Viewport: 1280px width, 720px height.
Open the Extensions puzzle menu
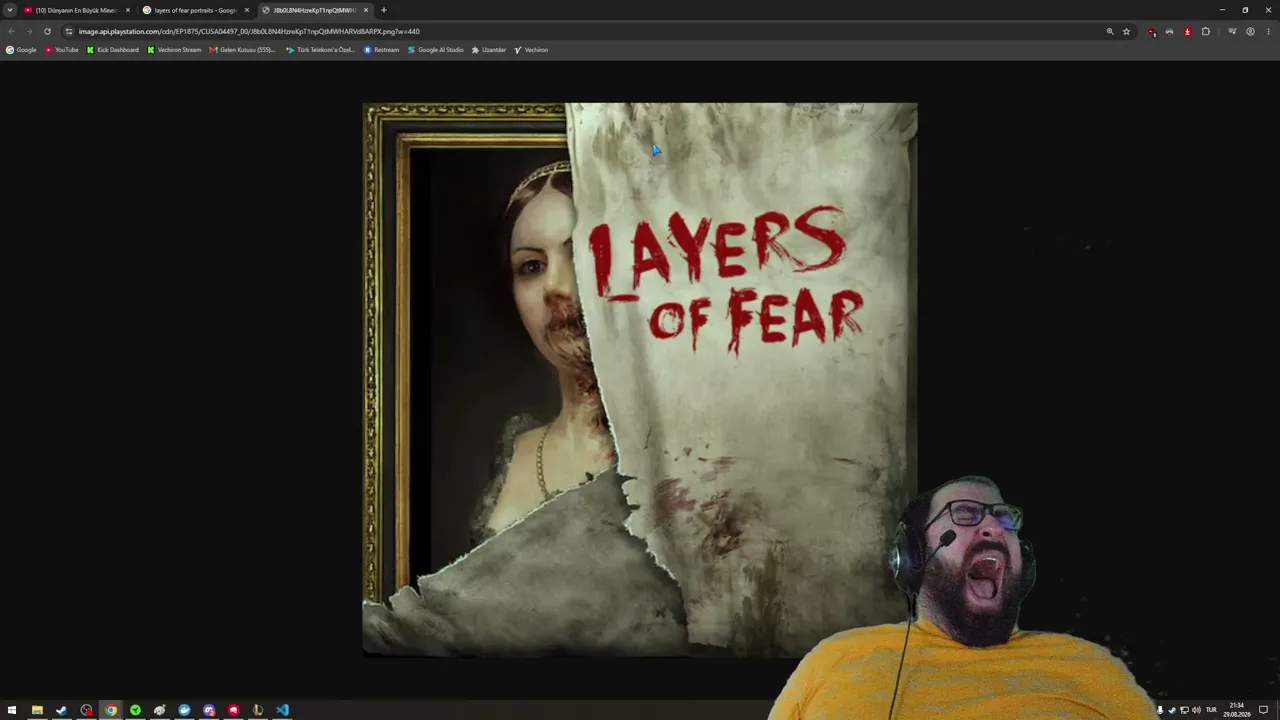(1206, 31)
